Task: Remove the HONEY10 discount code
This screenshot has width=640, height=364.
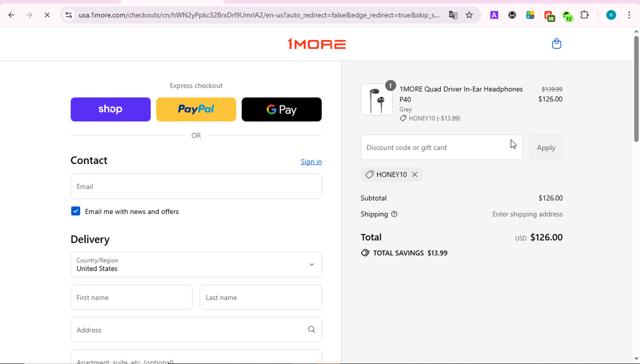Action: (415, 174)
